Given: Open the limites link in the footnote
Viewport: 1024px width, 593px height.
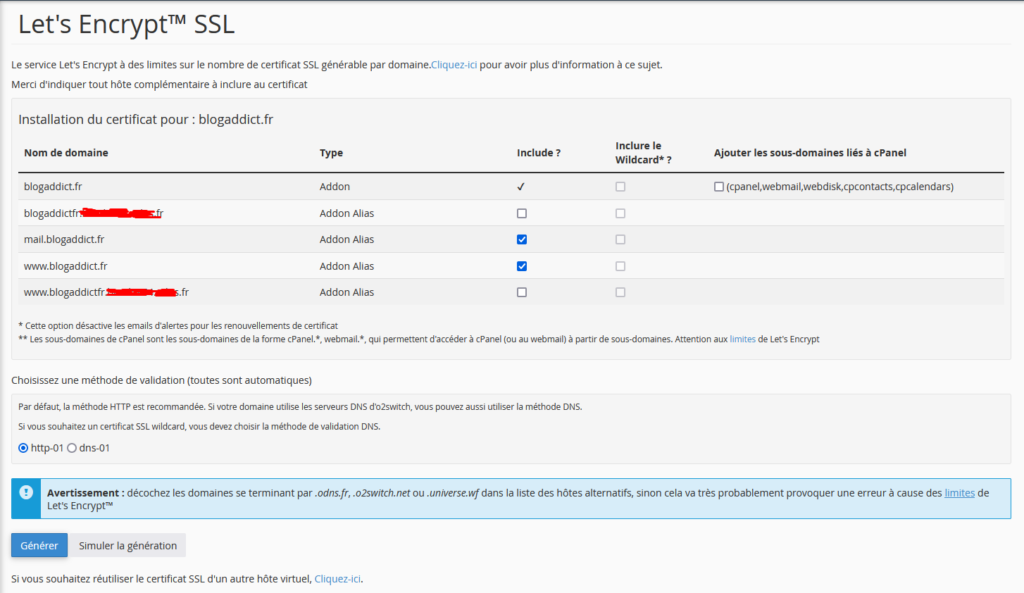Looking at the screenshot, I should [743, 339].
